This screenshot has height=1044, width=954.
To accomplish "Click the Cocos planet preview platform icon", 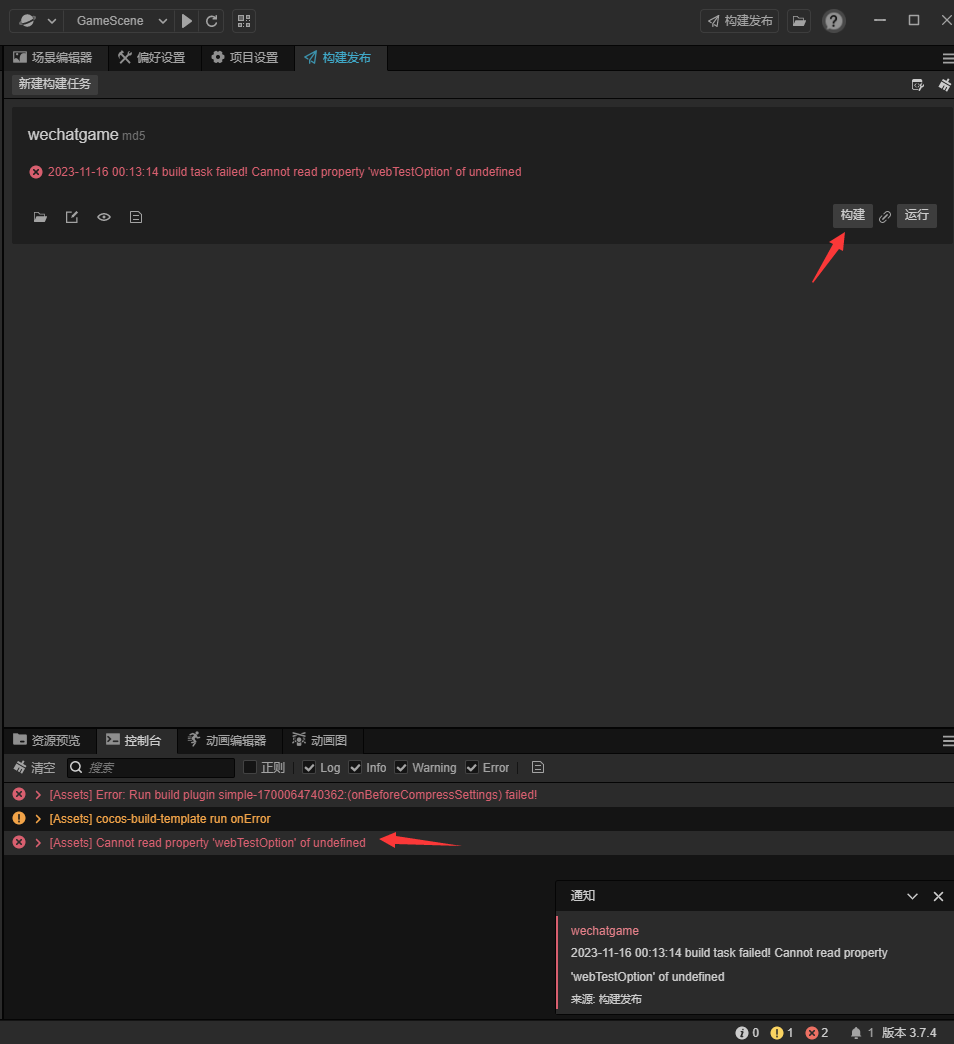I will click(27, 21).
